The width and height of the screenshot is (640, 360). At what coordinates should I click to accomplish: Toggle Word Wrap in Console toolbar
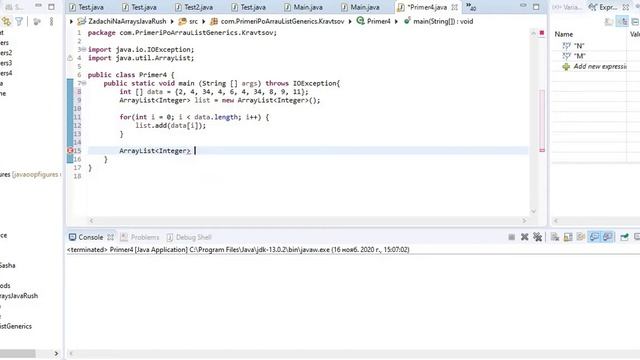580,237
